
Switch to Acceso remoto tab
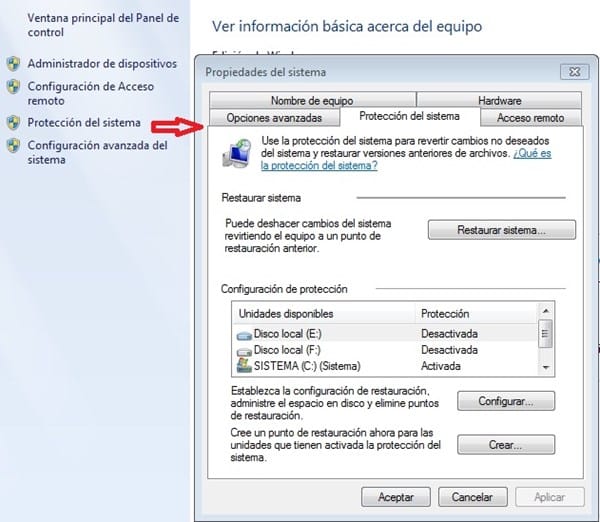pyautogui.click(x=531, y=117)
